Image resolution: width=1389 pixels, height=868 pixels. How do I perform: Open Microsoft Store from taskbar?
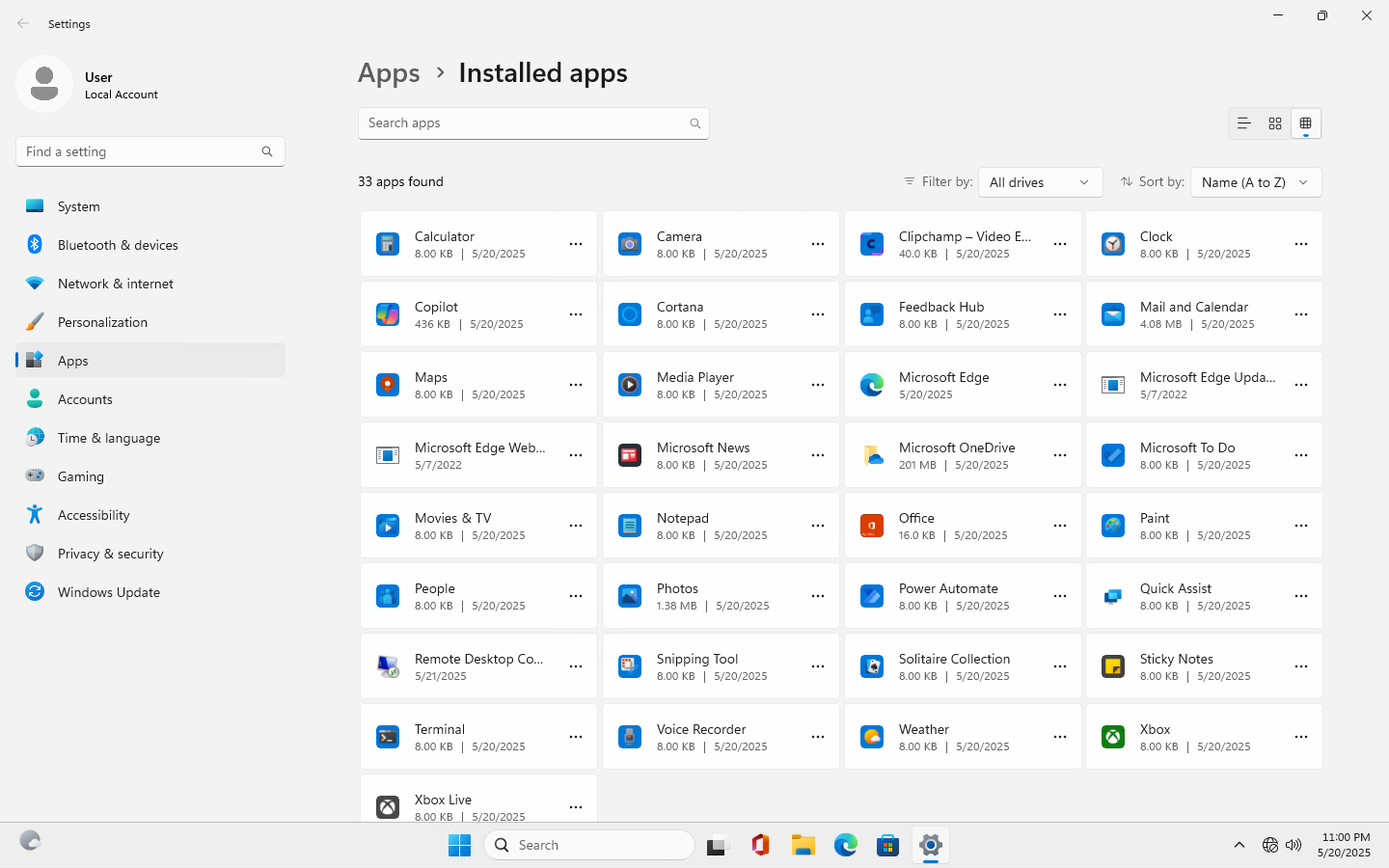click(888, 845)
